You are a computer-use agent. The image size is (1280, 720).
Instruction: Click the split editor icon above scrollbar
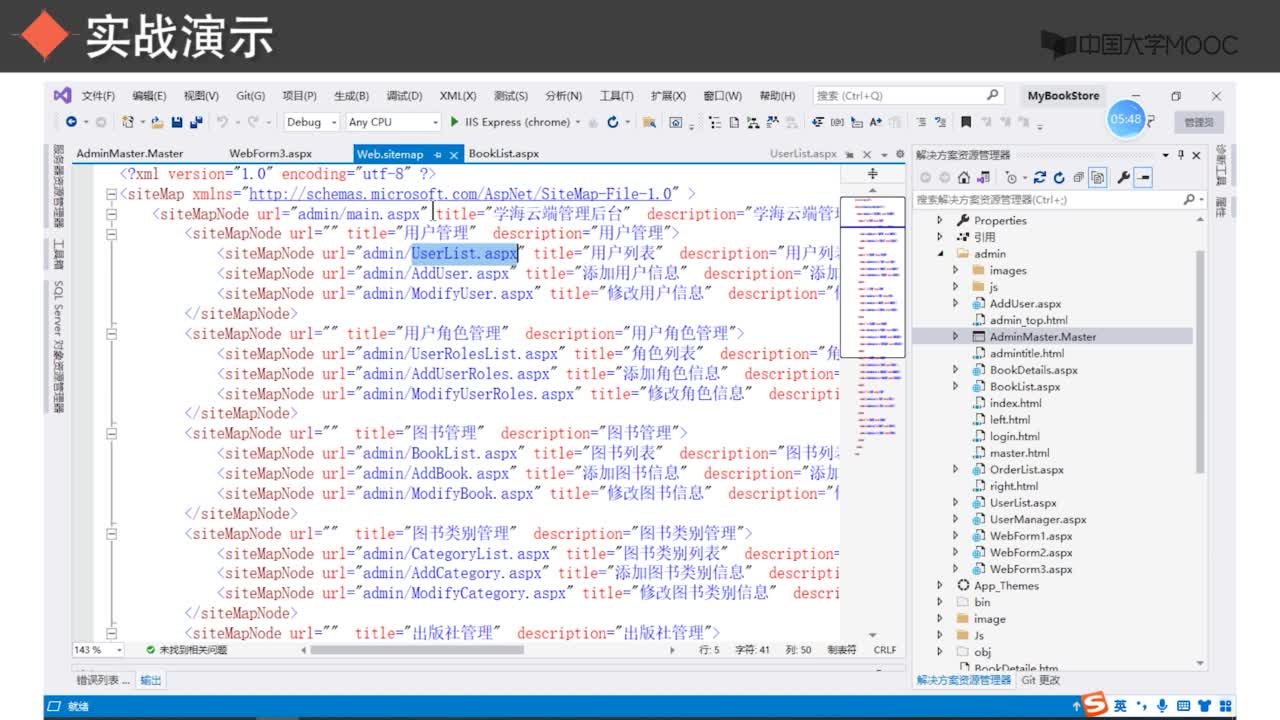pyautogui.click(x=873, y=174)
